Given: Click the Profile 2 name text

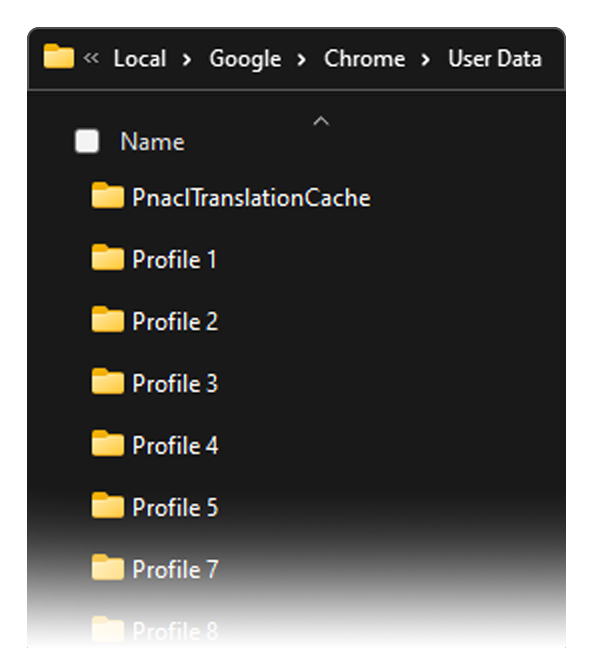Looking at the screenshot, I should (x=175, y=322).
